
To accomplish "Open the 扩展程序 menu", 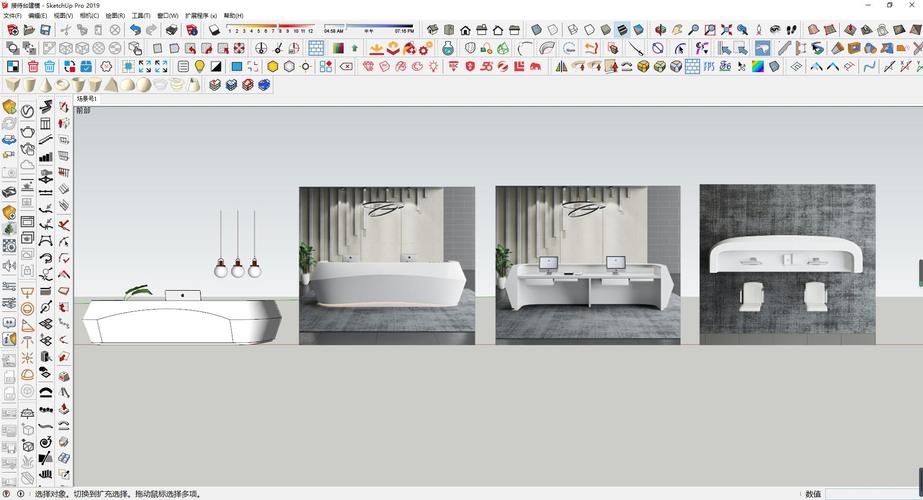I will (x=201, y=16).
